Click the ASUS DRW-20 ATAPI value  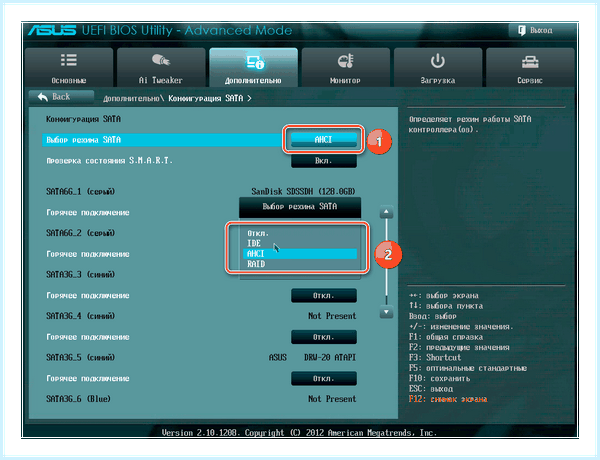pyautogui.click(x=312, y=357)
